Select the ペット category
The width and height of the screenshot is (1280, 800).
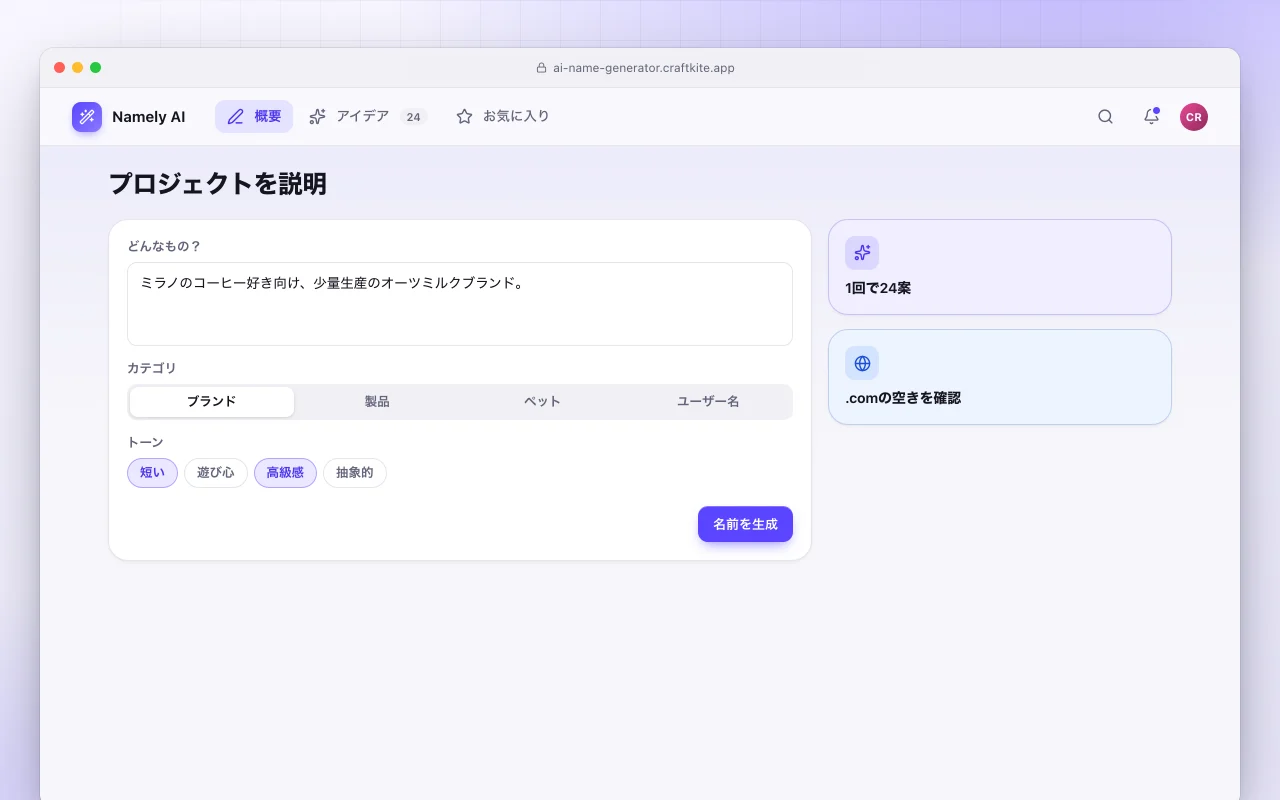click(542, 402)
